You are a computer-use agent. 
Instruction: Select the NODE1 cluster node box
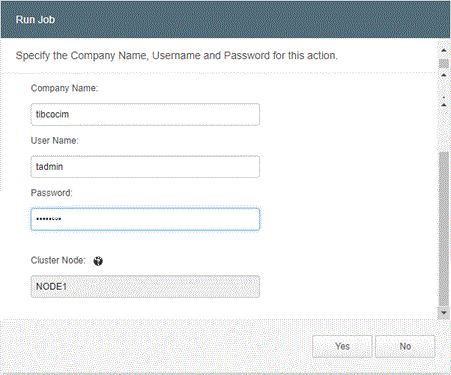click(145, 286)
